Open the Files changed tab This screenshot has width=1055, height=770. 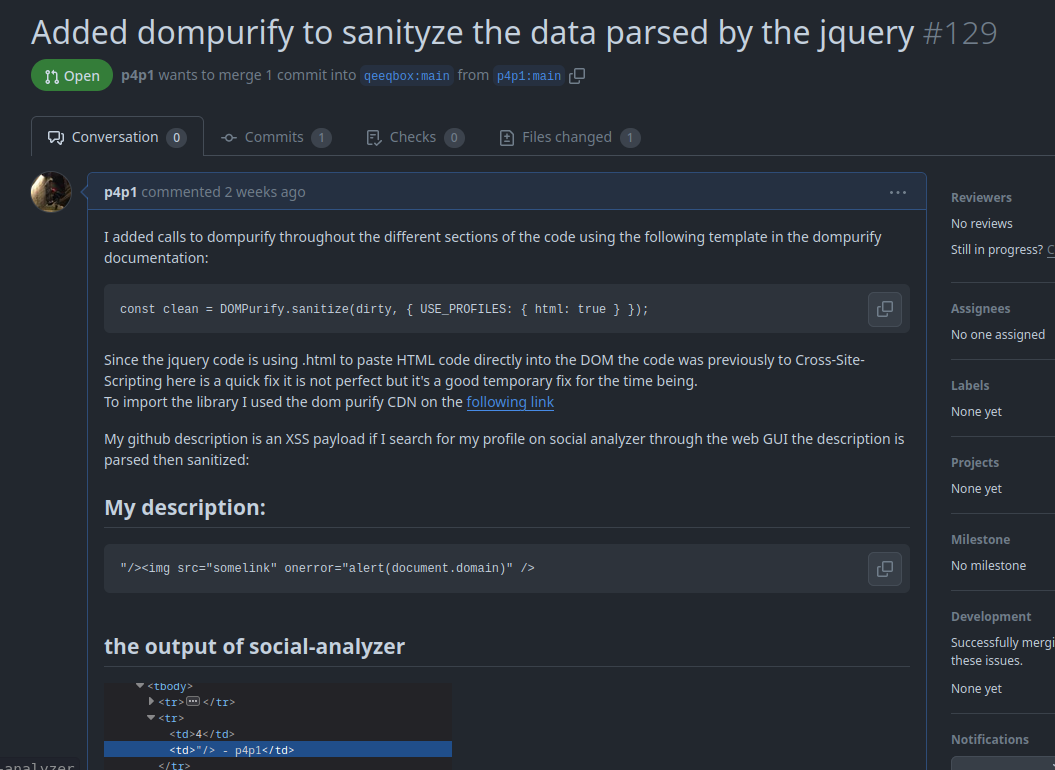pos(566,137)
